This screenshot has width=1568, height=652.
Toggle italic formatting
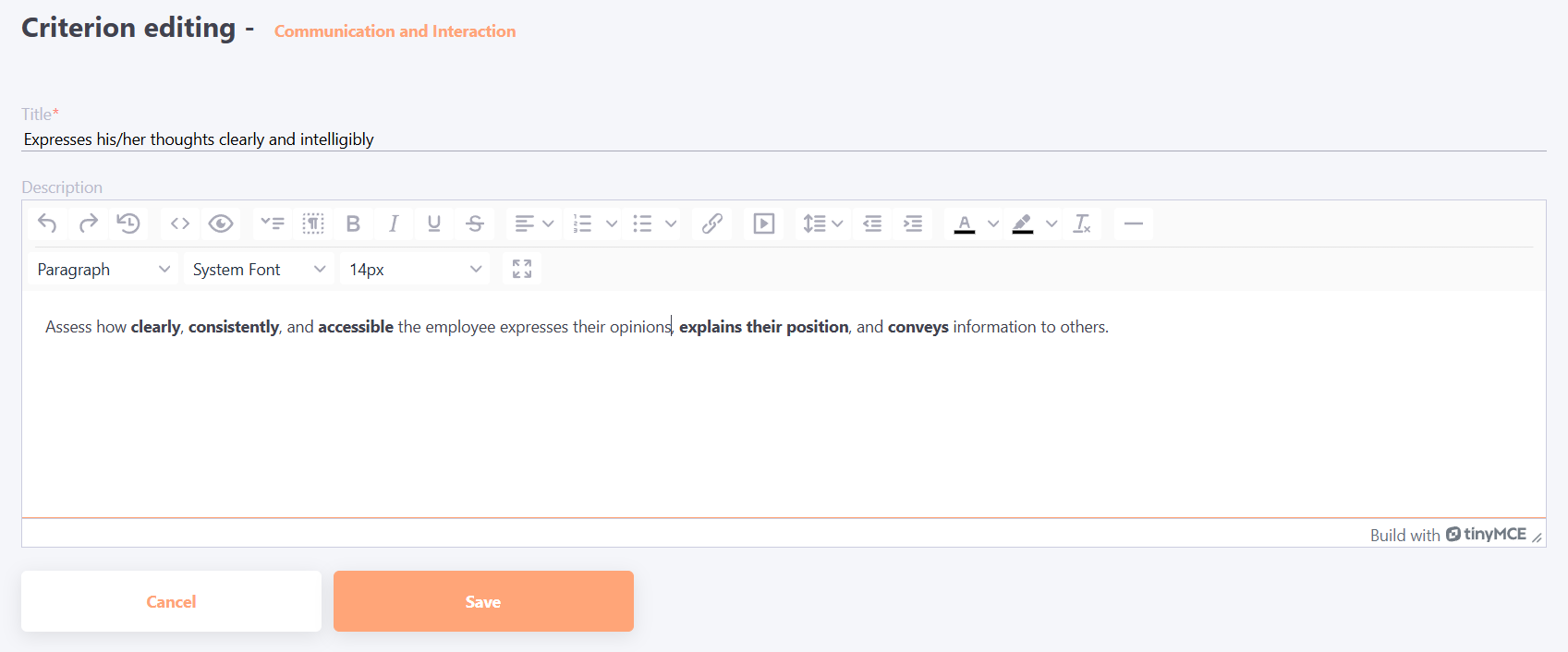[394, 223]
